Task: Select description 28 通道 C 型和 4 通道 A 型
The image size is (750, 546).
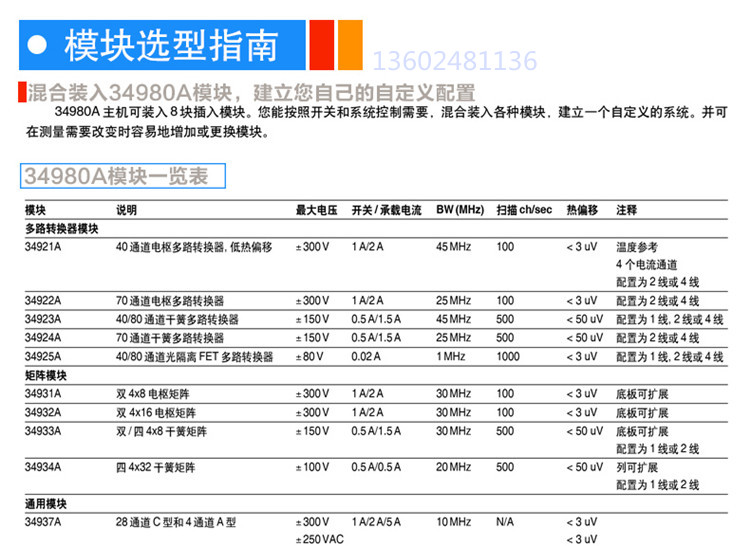Action: click(176, 523)
